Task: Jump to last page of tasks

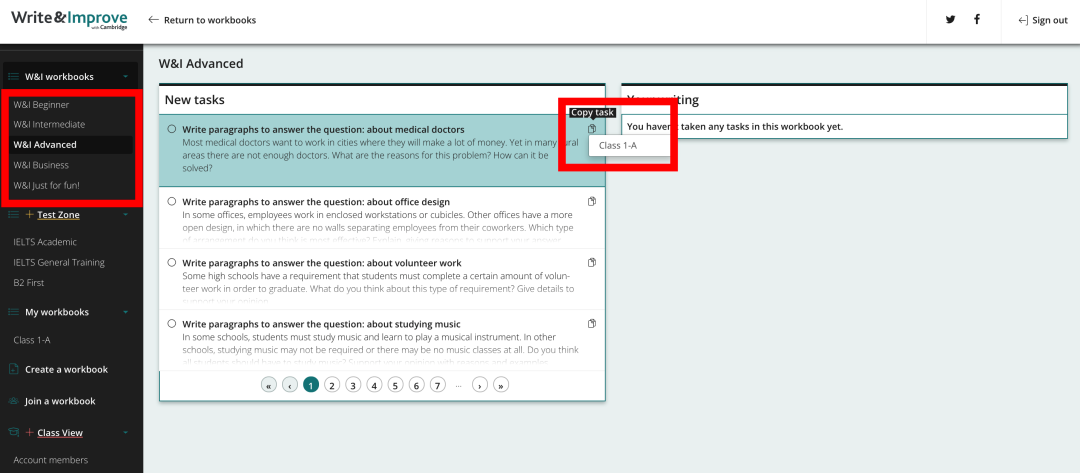Action: click(501, 384)
